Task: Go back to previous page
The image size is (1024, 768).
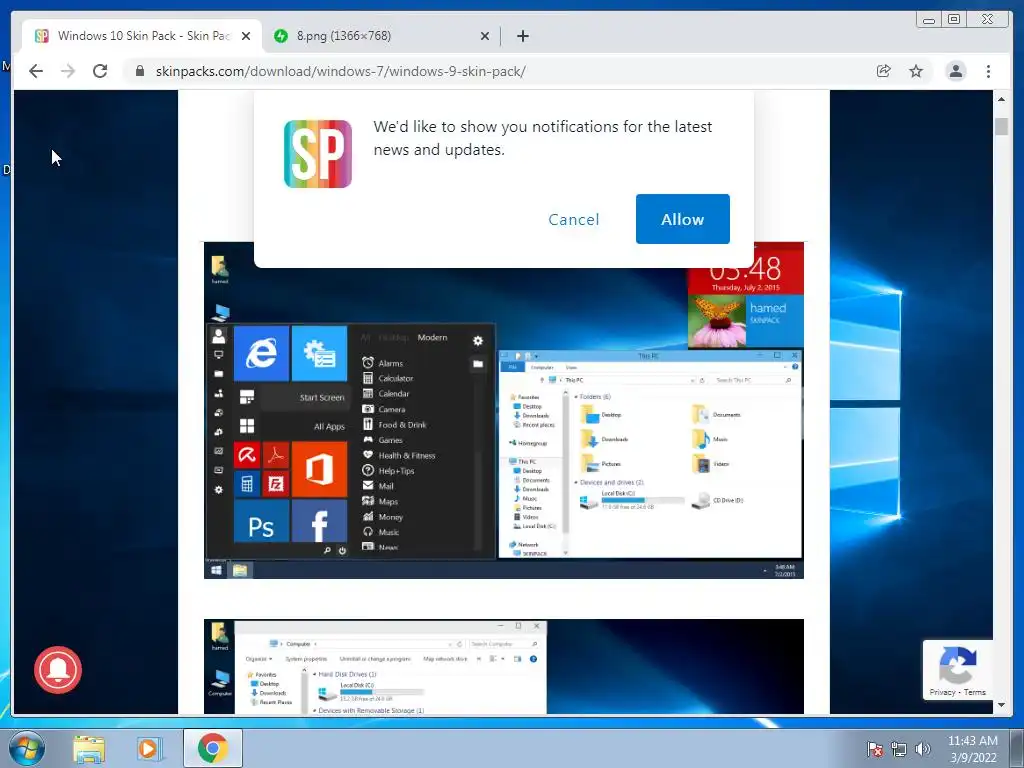Action: (x=36, y=71)
